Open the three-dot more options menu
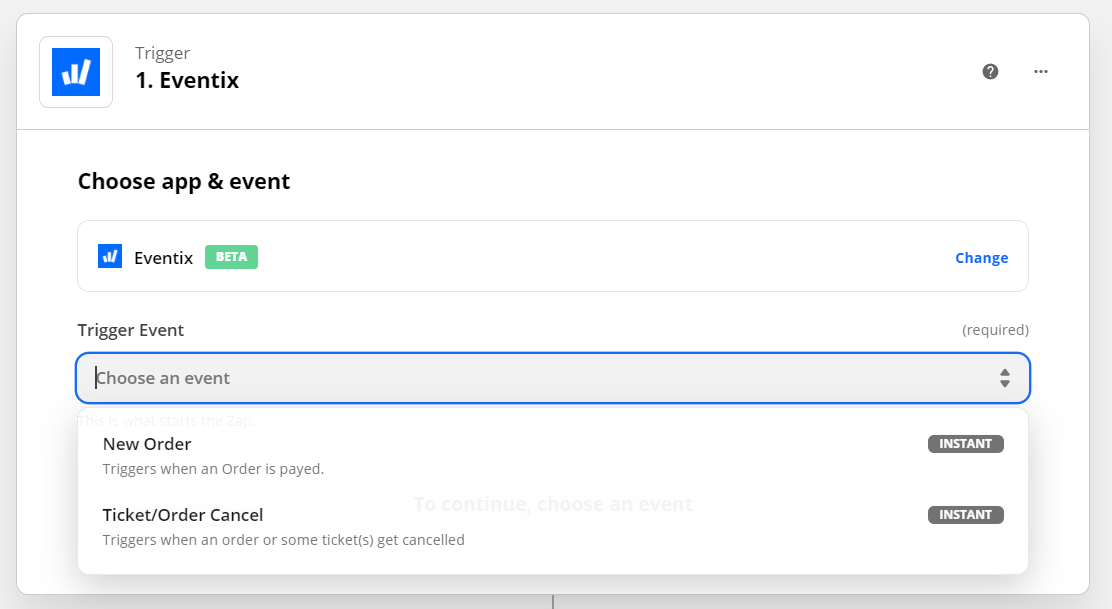This screenshot has height=609, width=1112. coord(1040,72)
